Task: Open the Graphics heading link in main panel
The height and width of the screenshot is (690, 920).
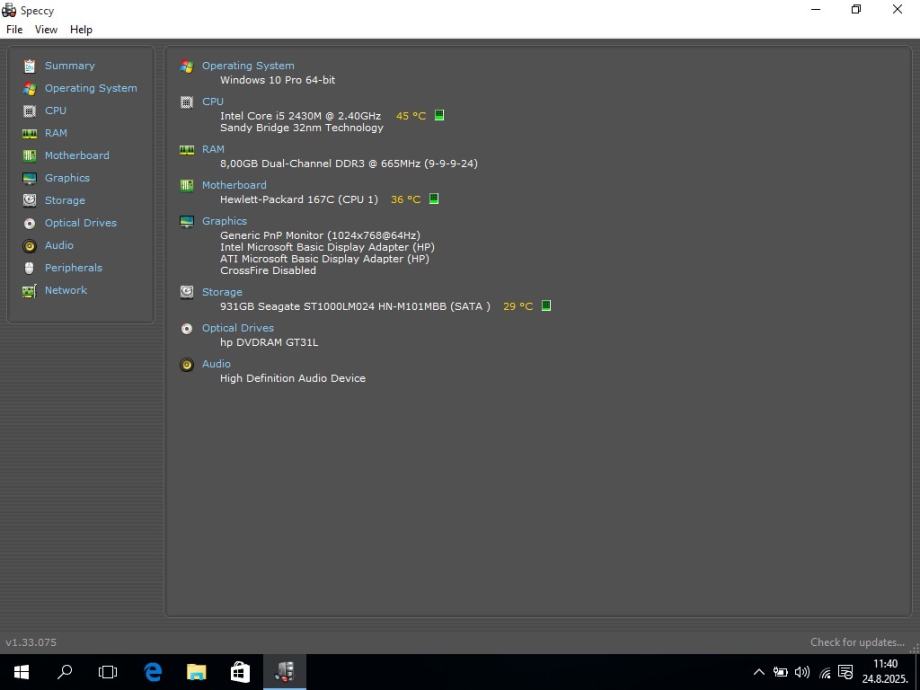Action: tap(224, 221)
